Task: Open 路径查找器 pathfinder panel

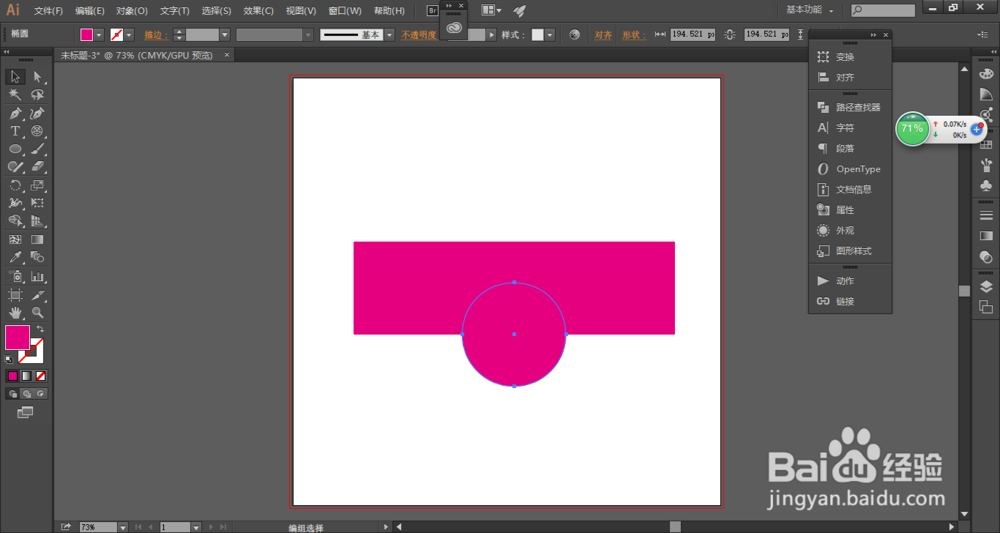Action: click(850, 107)
